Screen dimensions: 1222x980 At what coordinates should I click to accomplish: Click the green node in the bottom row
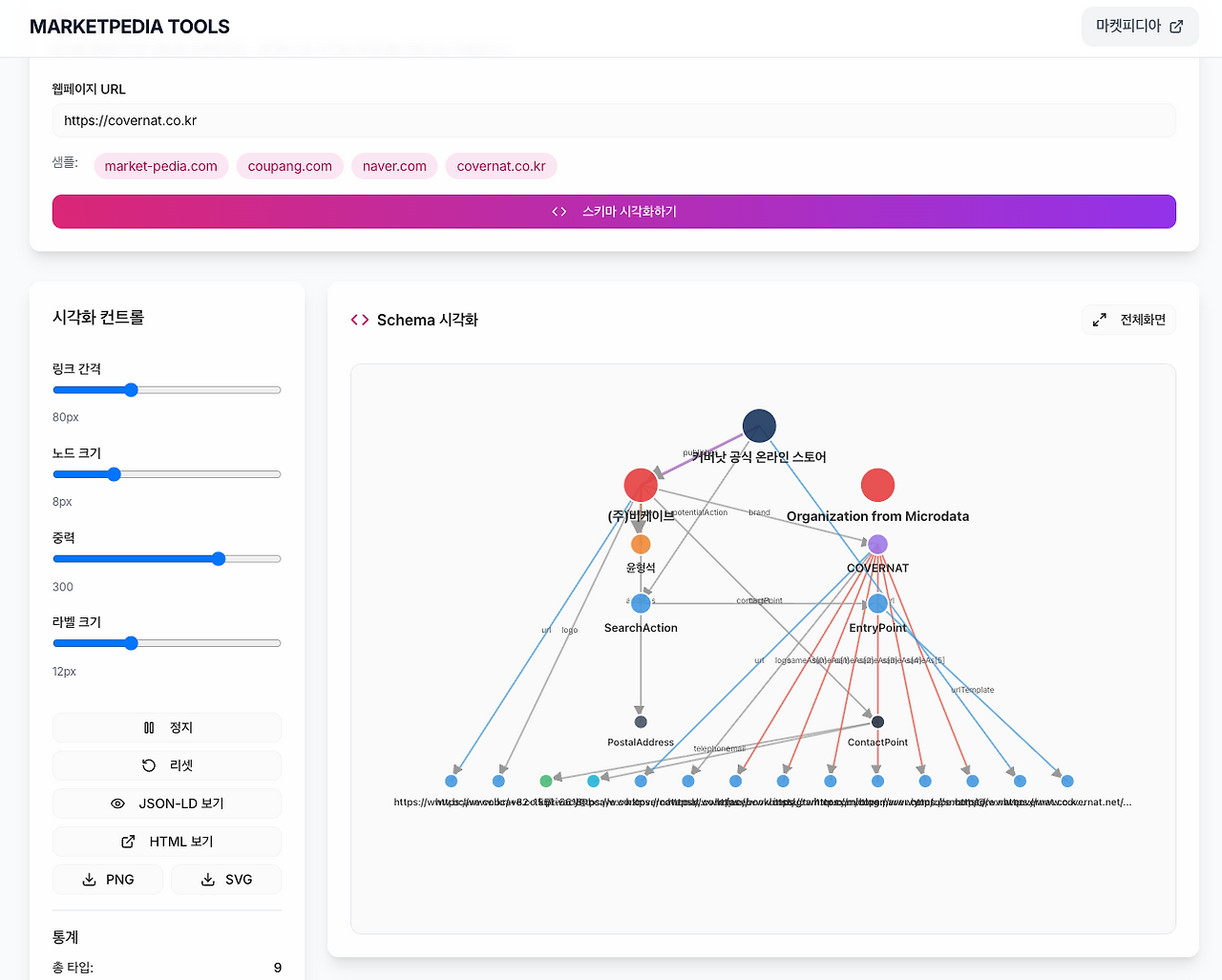[x=546, y=782]
